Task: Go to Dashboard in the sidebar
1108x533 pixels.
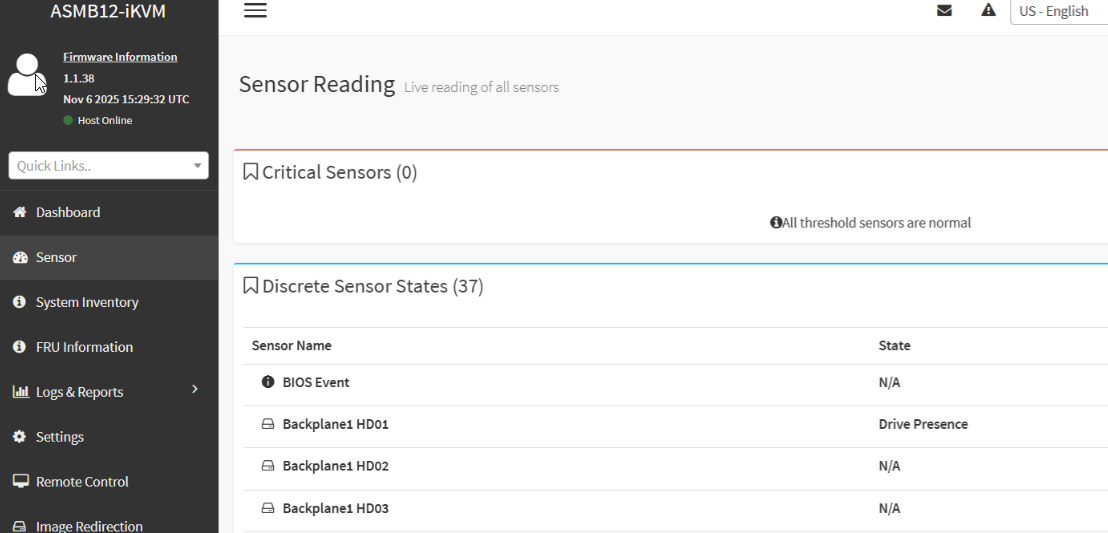Action: pos(68,212)
